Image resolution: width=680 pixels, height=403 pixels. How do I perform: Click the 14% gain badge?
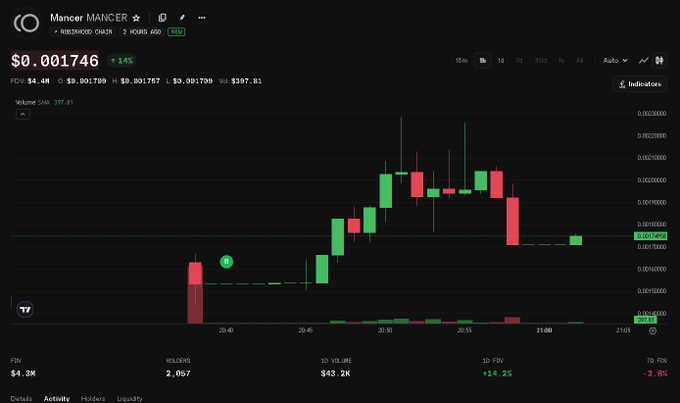click(x=121, y=61)
